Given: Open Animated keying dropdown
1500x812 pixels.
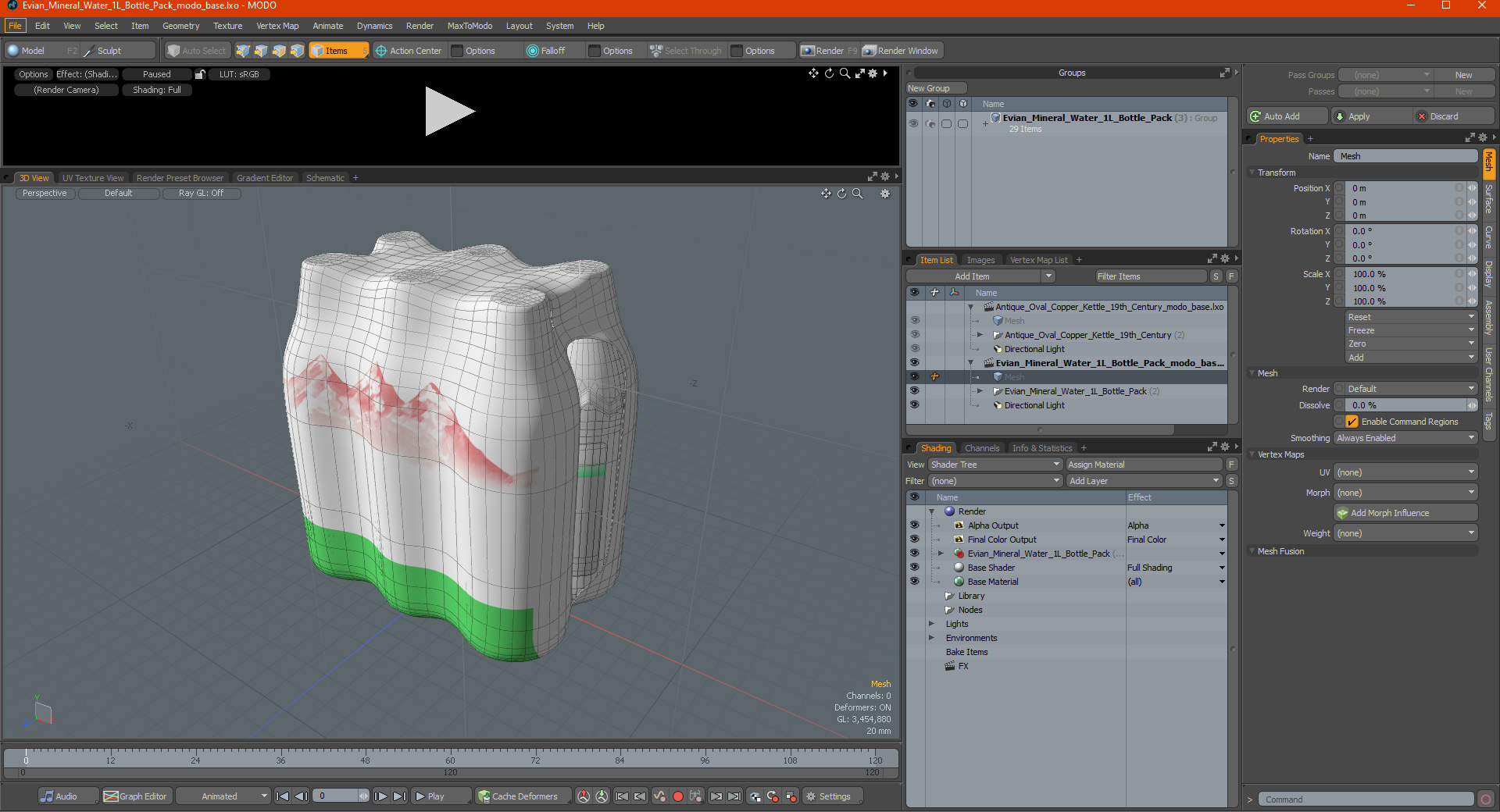Looking at the screenshot, I should coord(223,796).
